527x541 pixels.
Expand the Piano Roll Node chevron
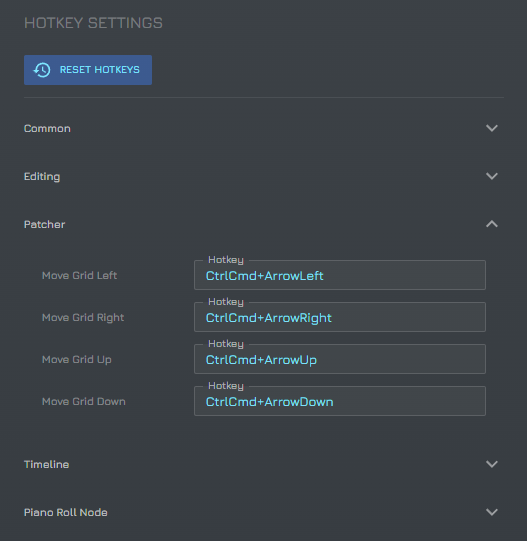click(491, 512)
